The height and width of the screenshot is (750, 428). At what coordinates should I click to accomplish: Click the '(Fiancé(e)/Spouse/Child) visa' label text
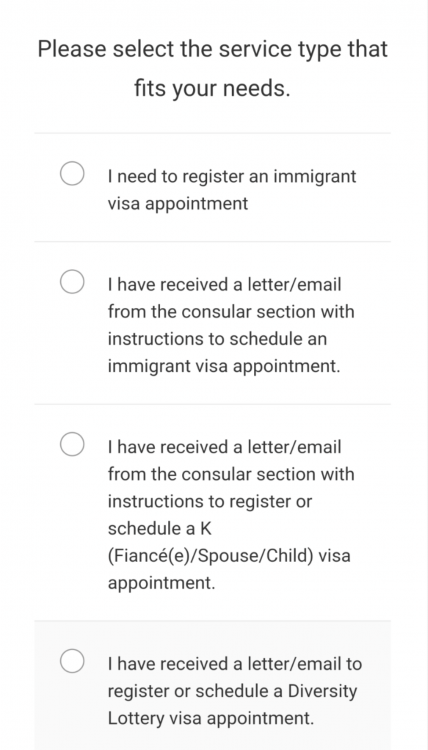tap(229, 556)
